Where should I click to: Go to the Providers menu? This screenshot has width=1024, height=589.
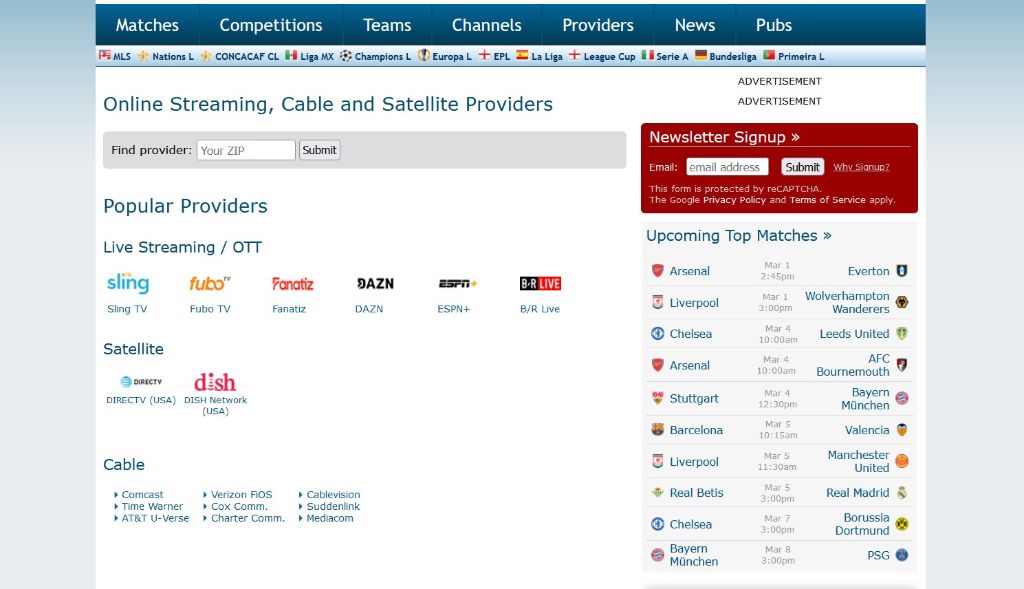(598, 25)
